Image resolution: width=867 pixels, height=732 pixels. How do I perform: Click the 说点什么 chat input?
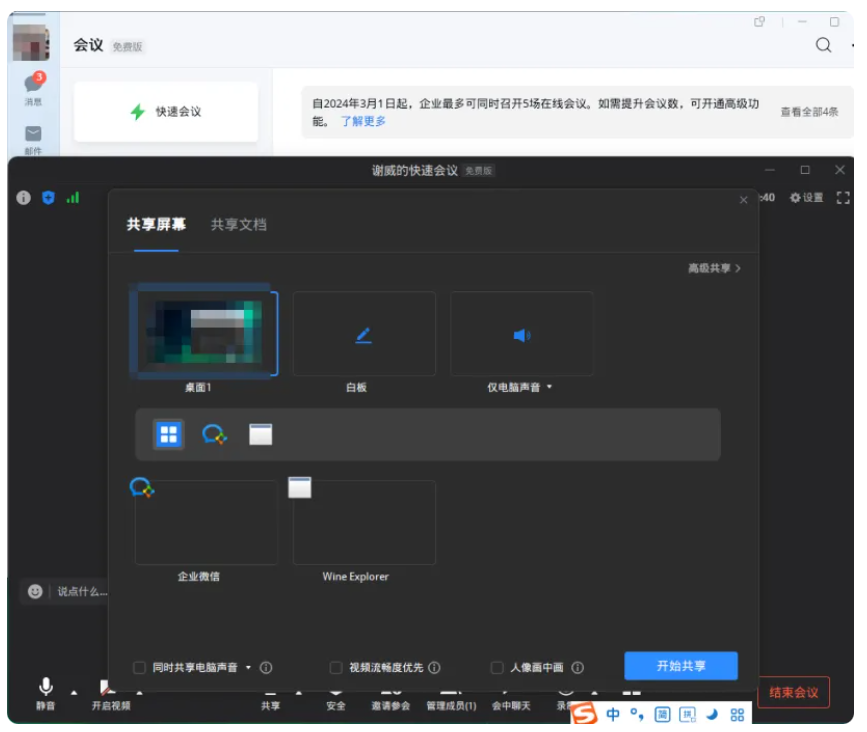click(82, 592)
